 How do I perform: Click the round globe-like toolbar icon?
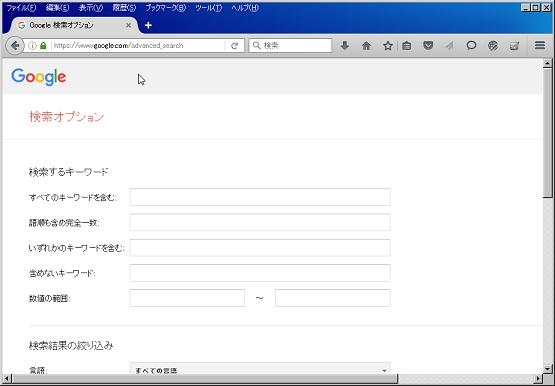coord(493,45)
